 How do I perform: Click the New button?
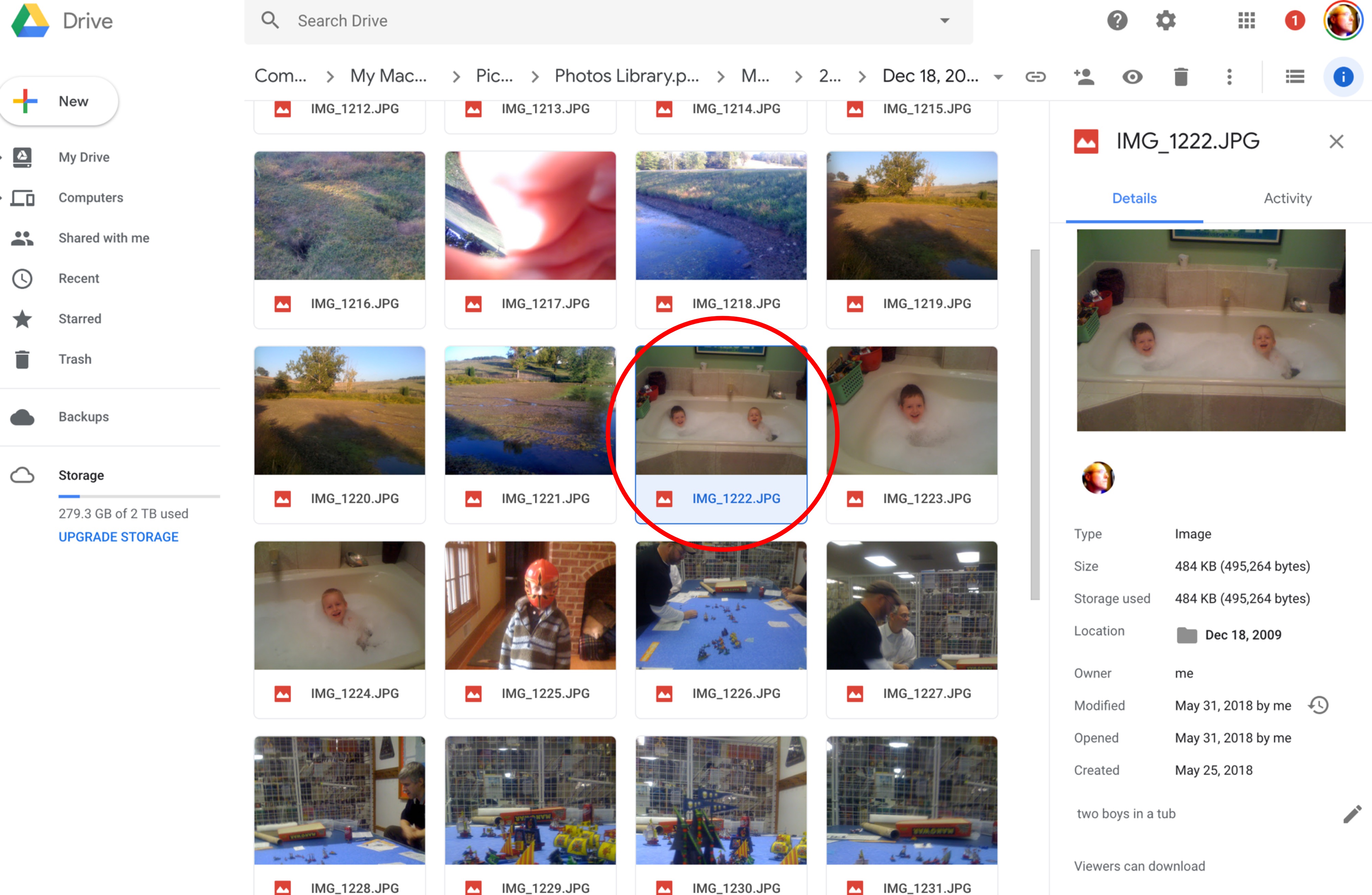[x=59, y=102]
